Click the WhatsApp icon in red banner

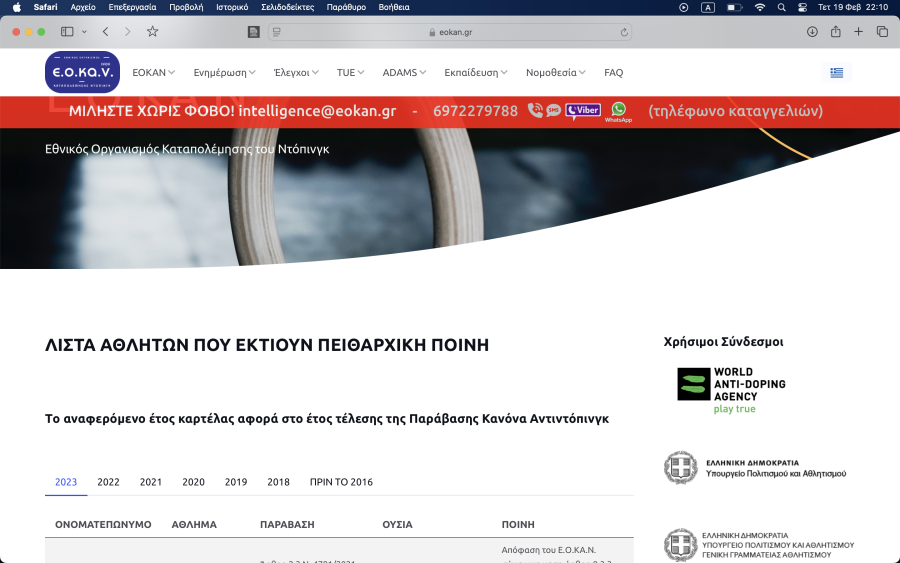pyautogui.click(x=618, y=111)
